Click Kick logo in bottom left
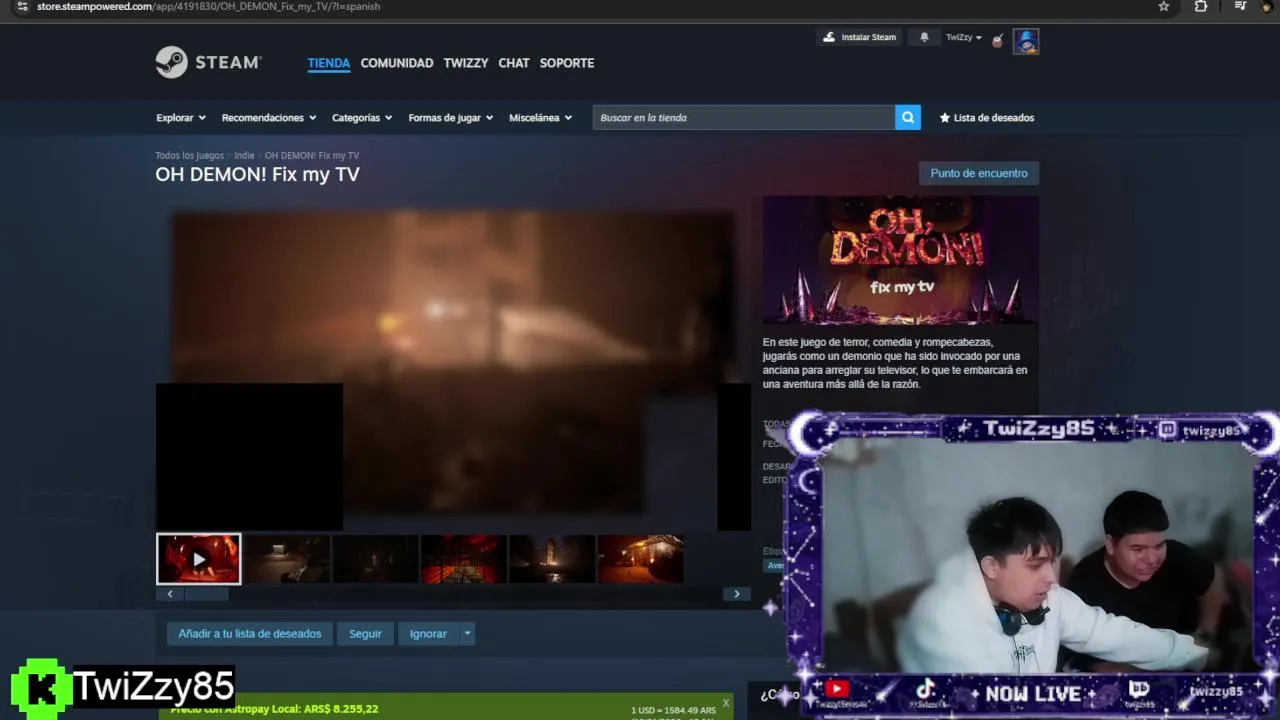This screenshot has height=720, width=1280. tap(41, 689)
